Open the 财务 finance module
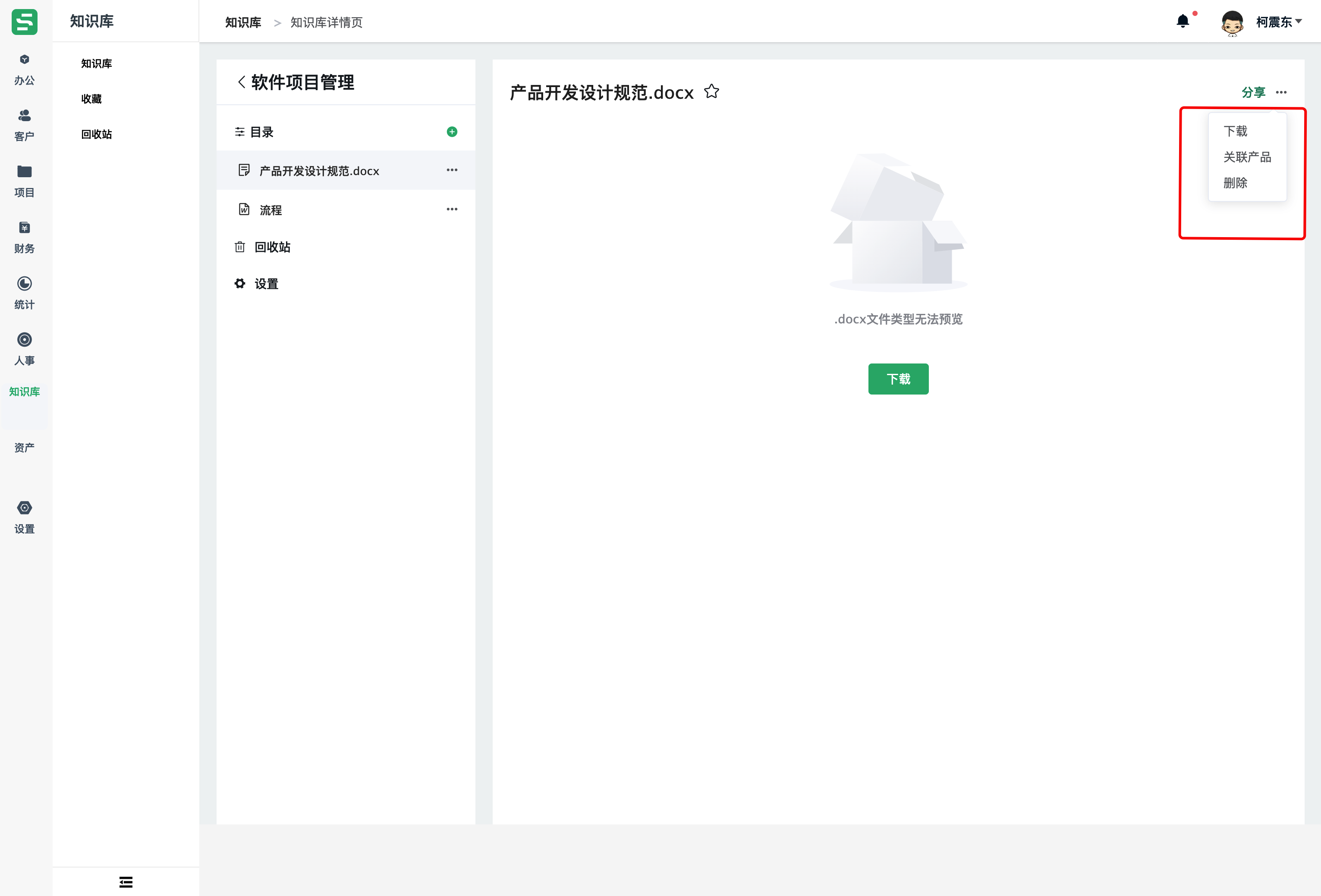The image size is (1321, 896). [25, 238]
